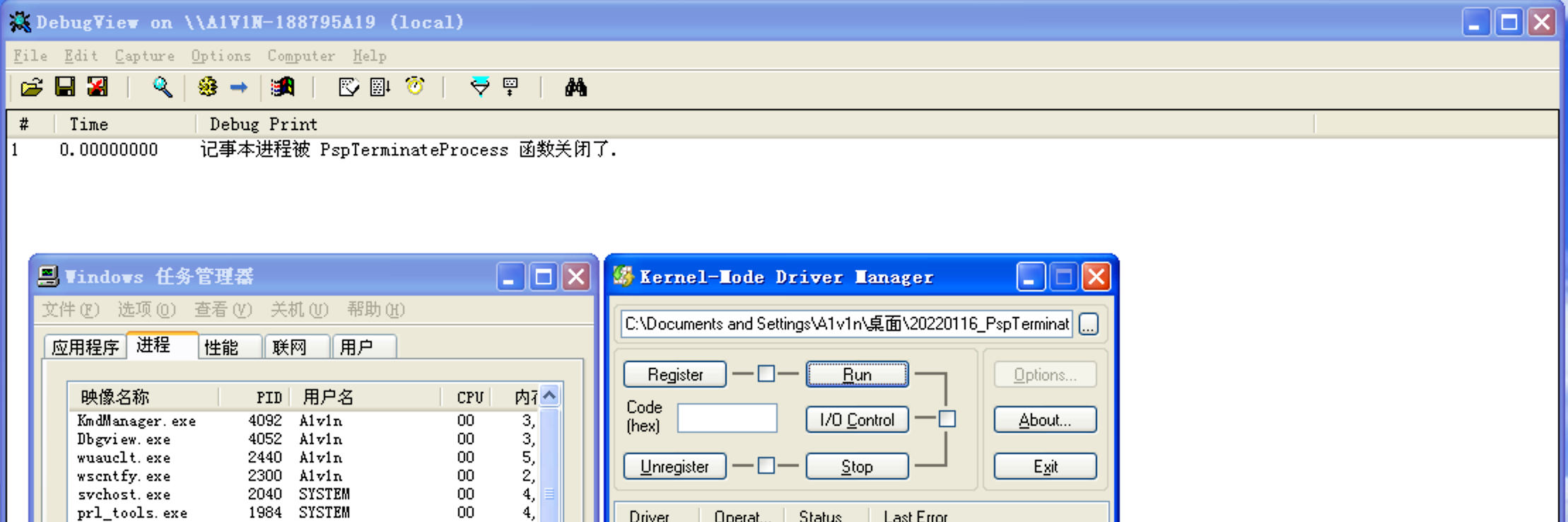
Task: Open 帮助(H) menu in Task Manager
Action: click(375, 310)
